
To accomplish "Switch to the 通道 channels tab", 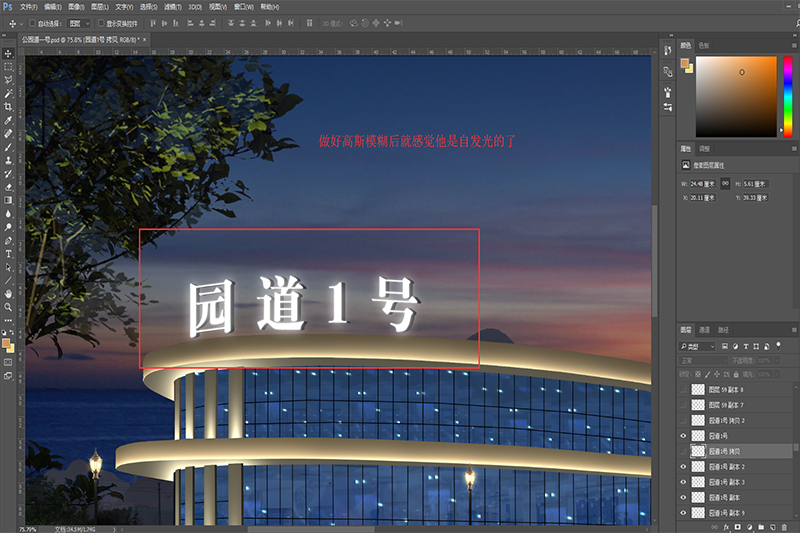I will point(704,329).
